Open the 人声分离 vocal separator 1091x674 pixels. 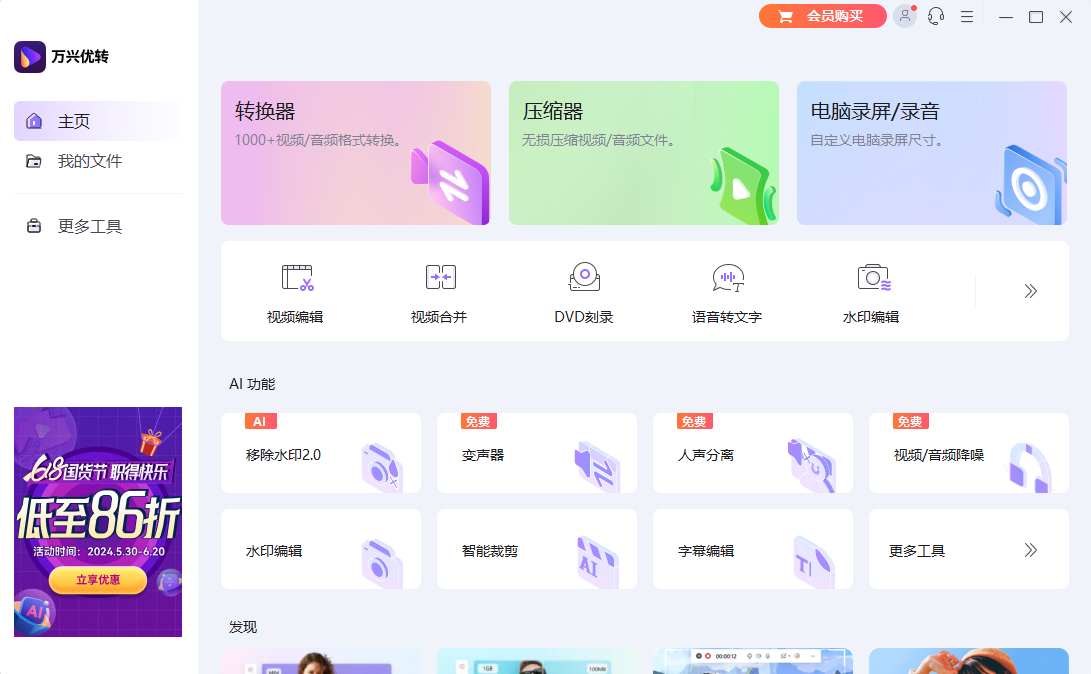pos(752,452)
